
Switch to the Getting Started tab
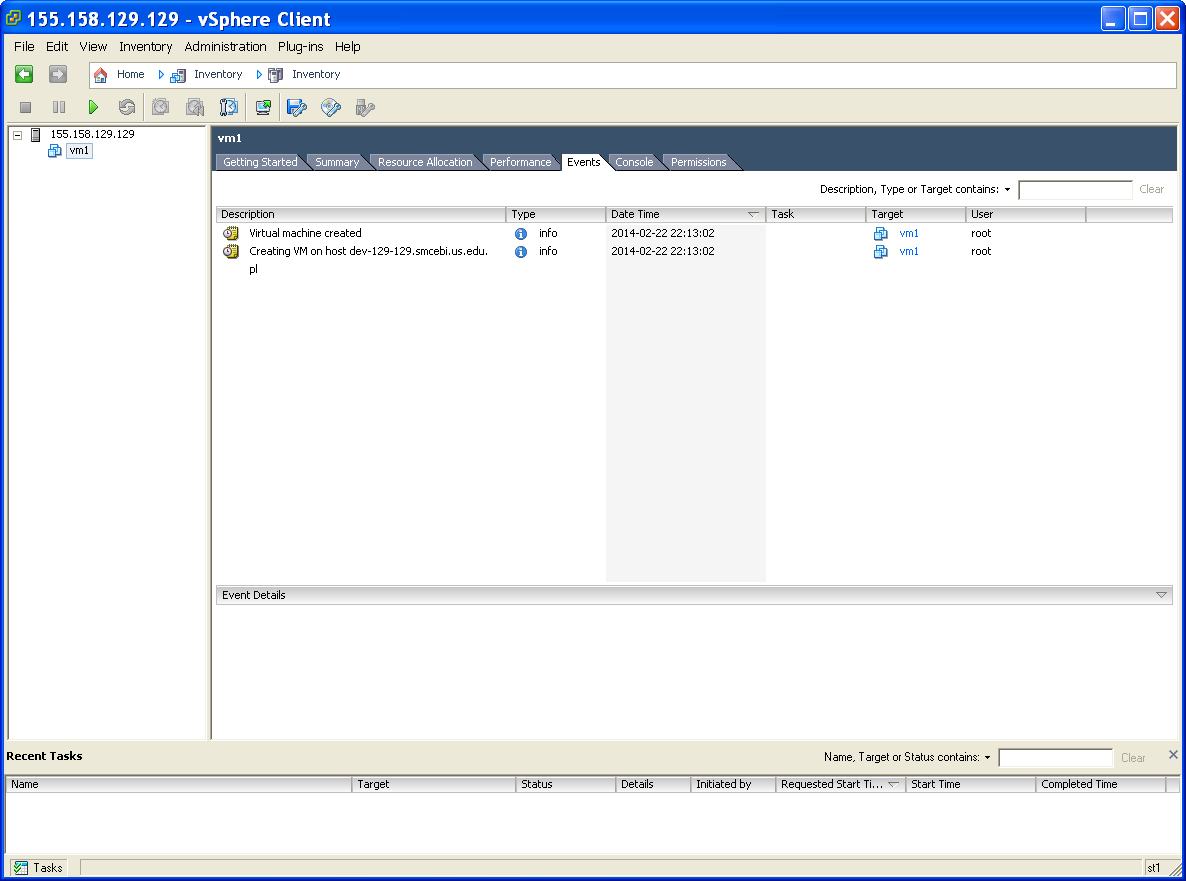tap(260, 163)
